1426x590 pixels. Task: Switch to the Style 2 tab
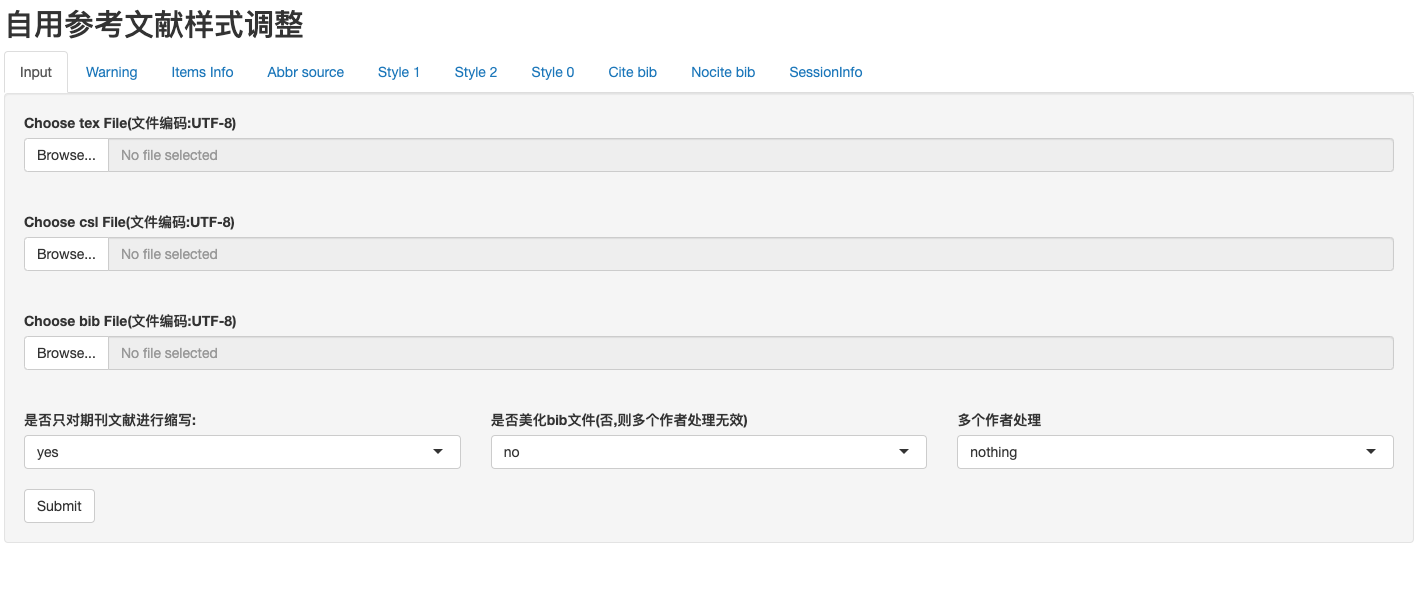476,72
